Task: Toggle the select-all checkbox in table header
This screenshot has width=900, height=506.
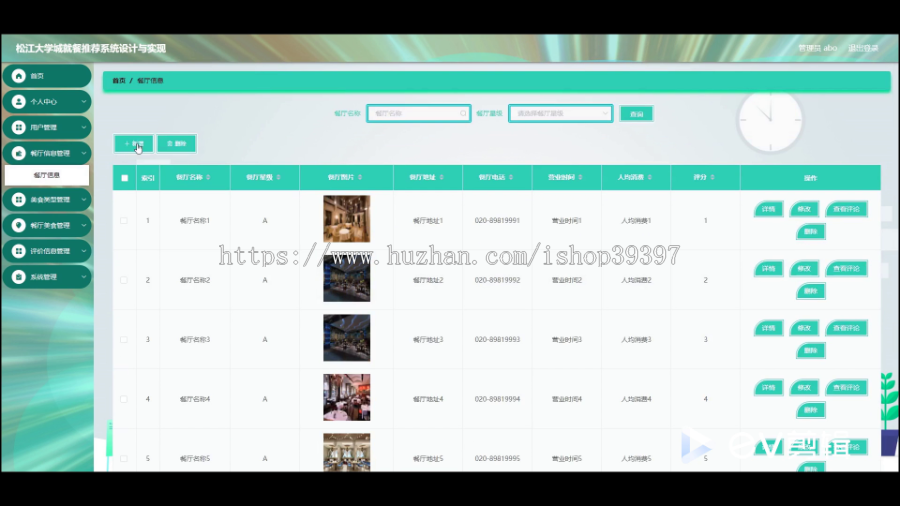Action: coord(125,178)
